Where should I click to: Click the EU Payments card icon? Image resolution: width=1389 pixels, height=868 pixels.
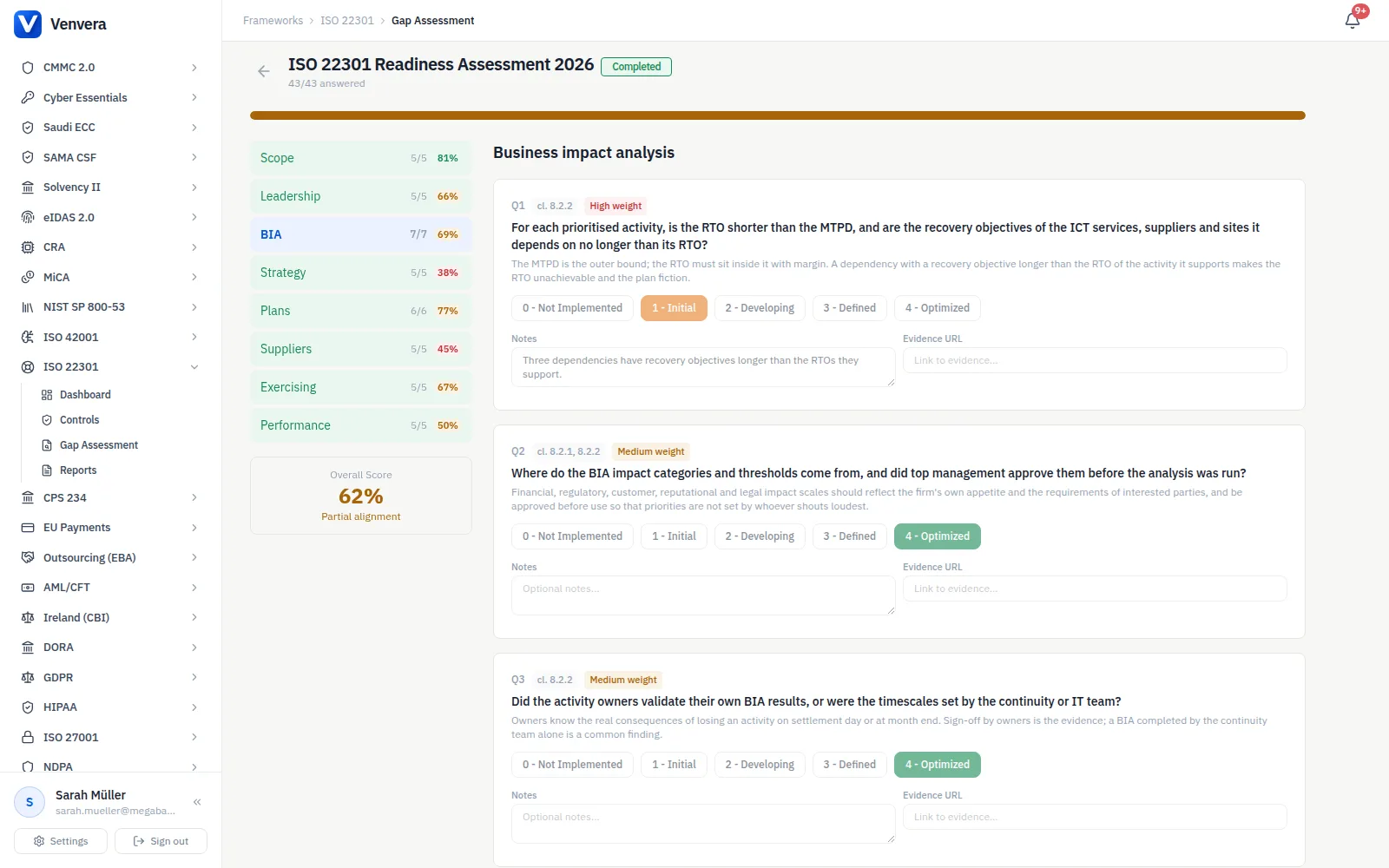click(x=28, y=528)
